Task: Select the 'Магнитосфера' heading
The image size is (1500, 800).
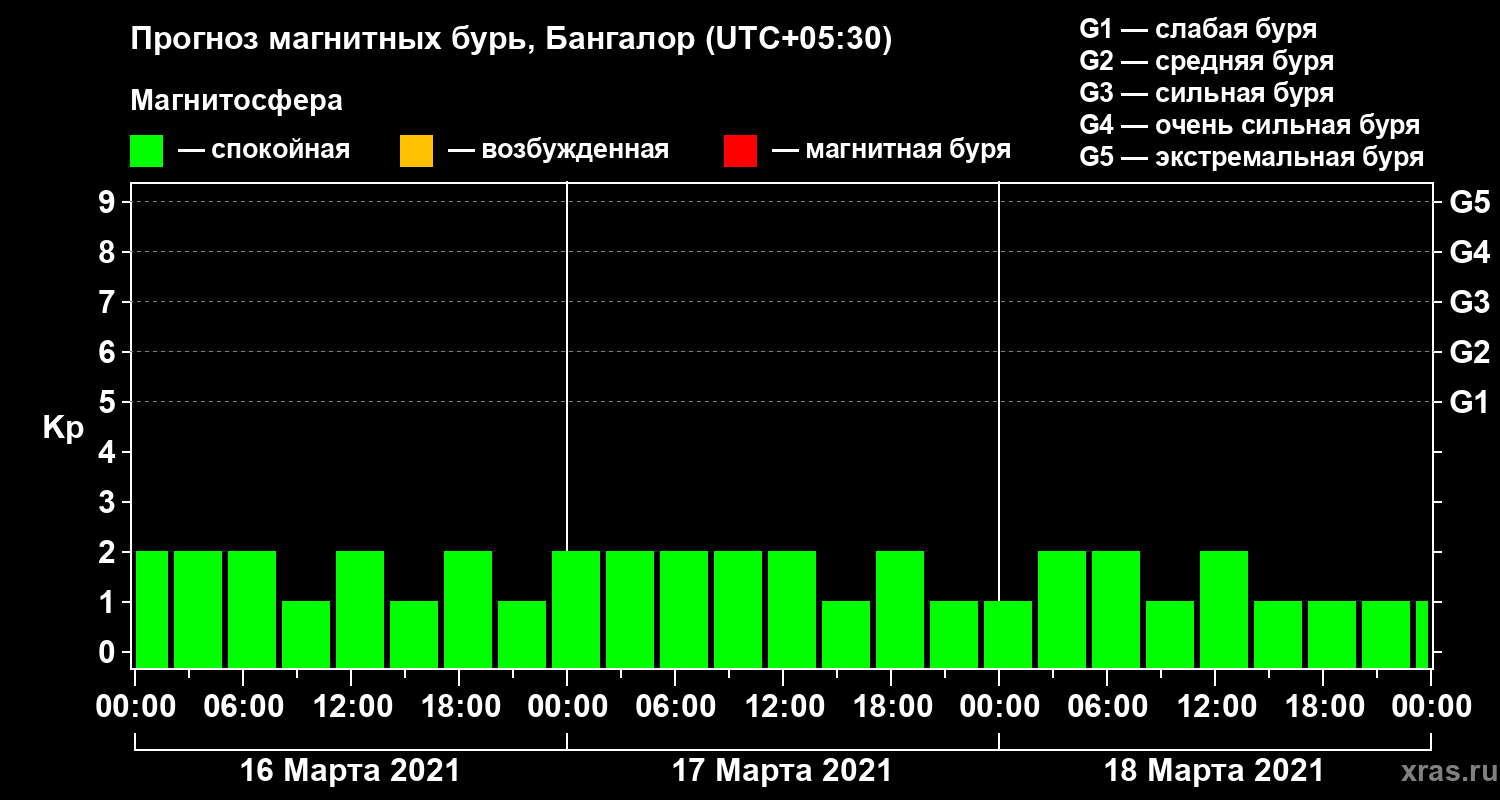Action: [237, 101]
